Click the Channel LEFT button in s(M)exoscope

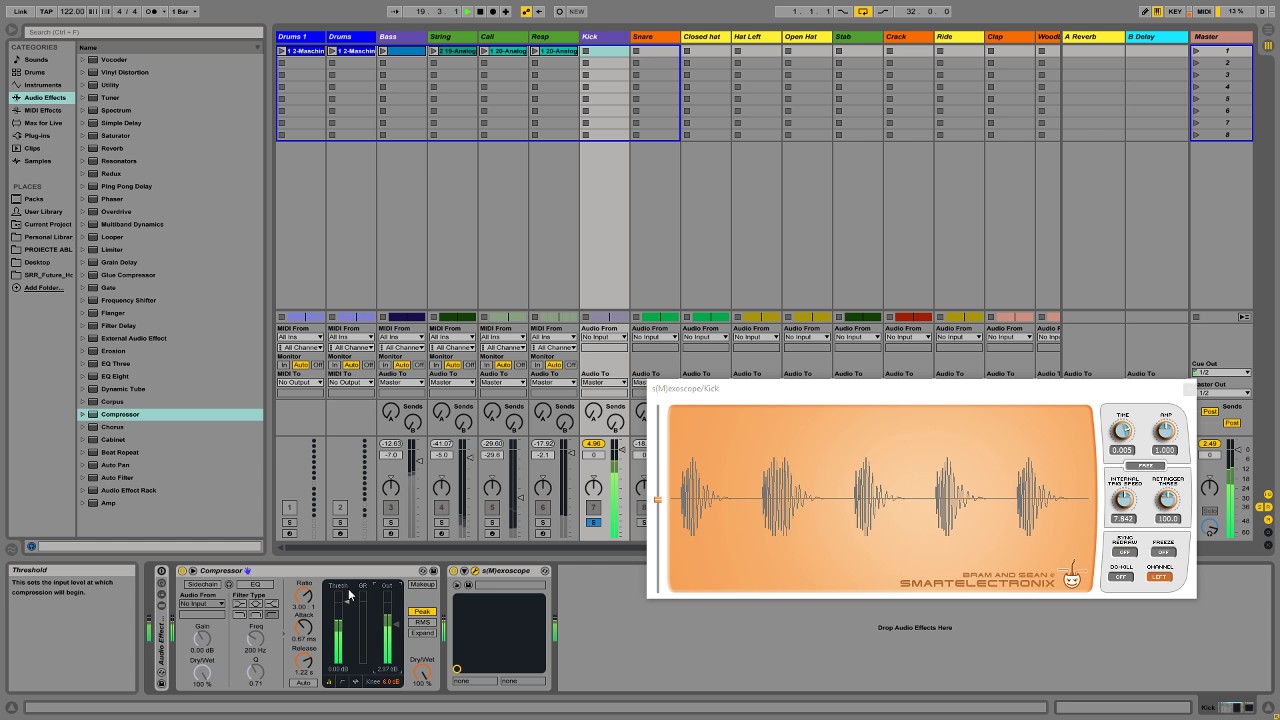(x=1160, y=577)
